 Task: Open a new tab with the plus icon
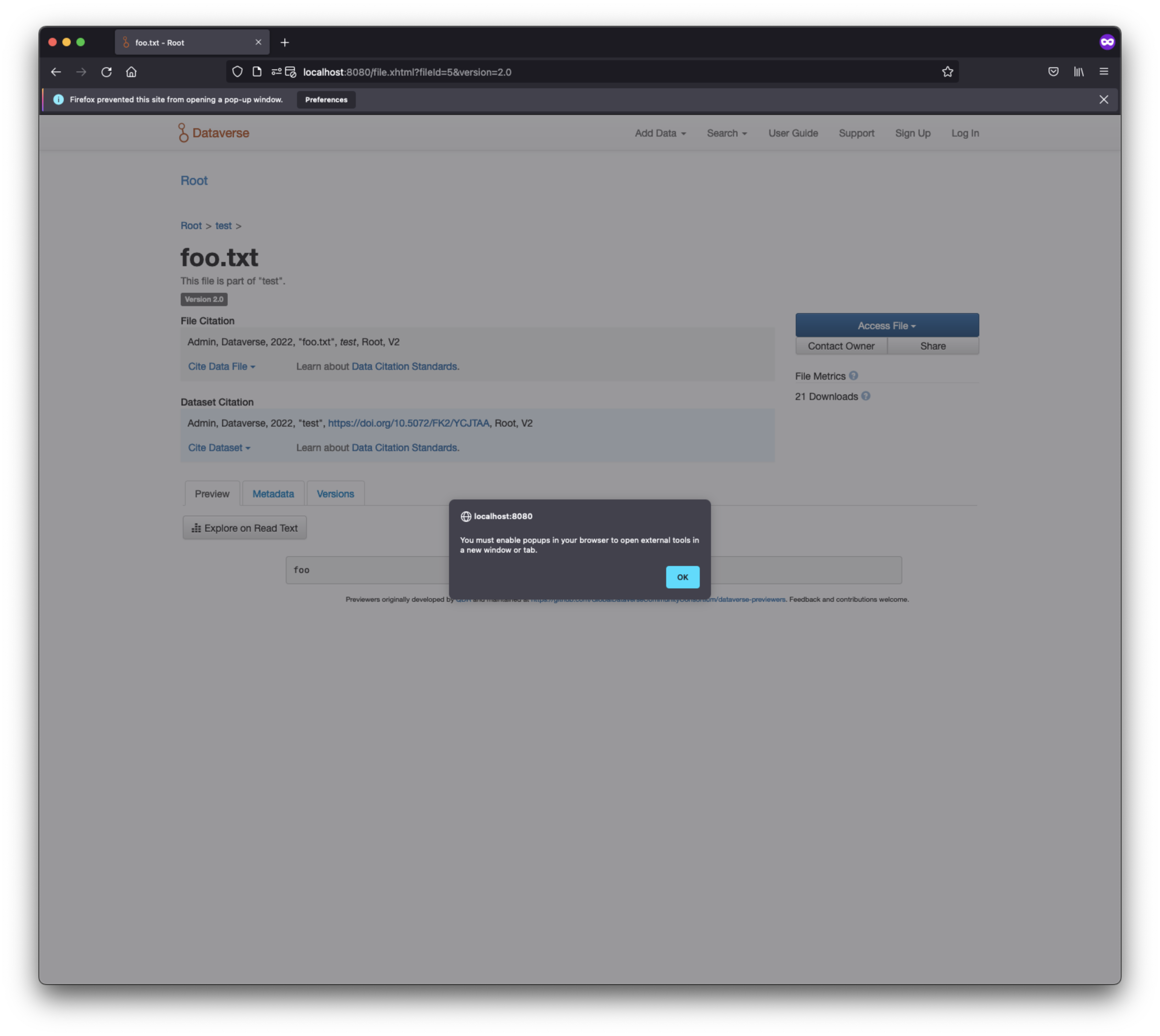click(x=285, y=43)
